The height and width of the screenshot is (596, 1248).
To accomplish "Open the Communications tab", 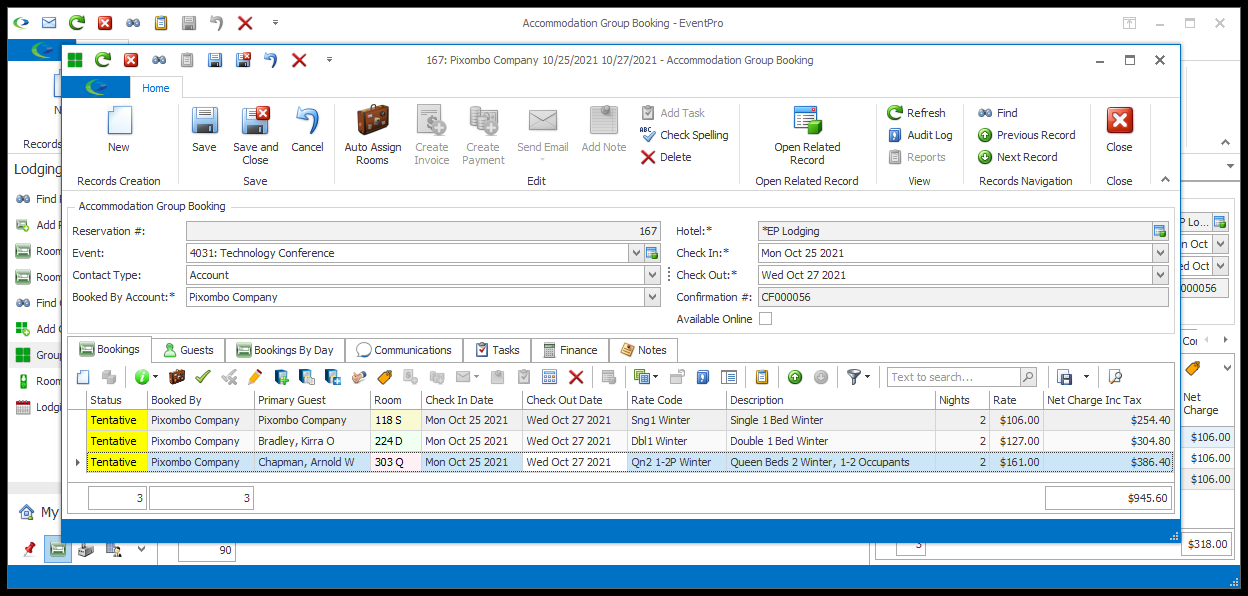I will pyautogui.click(x=404, y=350).
